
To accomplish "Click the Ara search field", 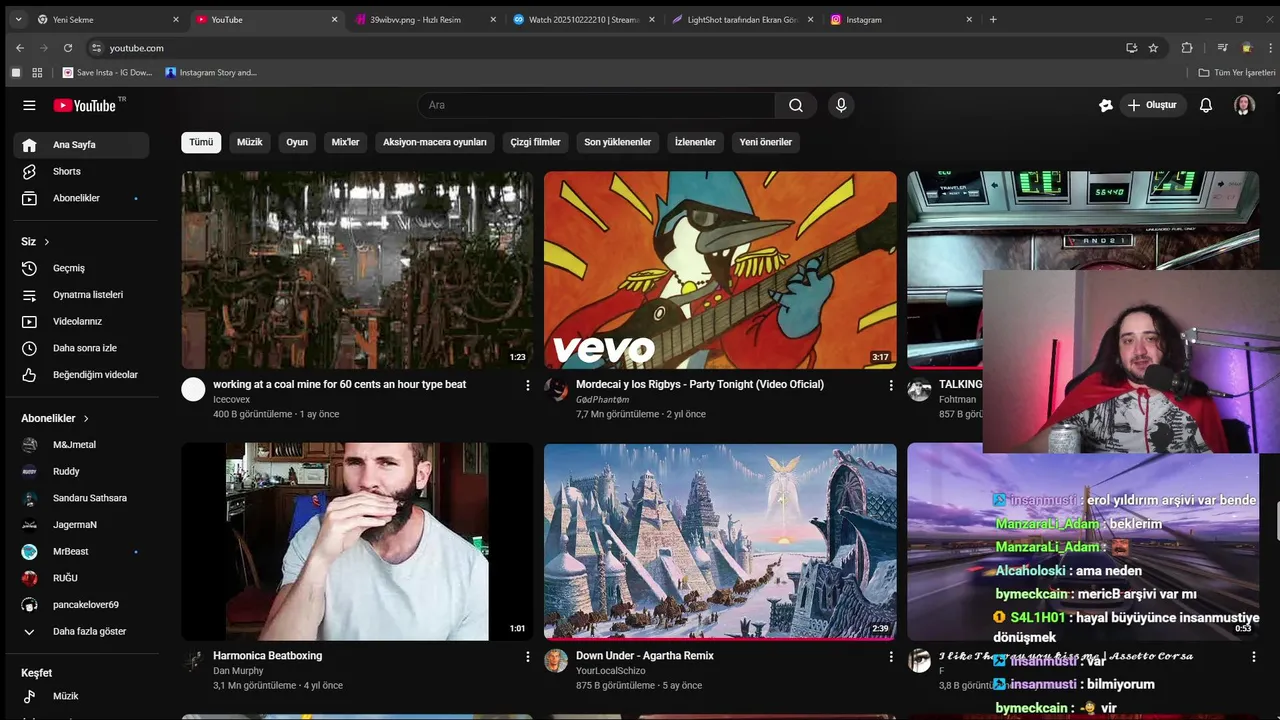I will coord(596,105).
